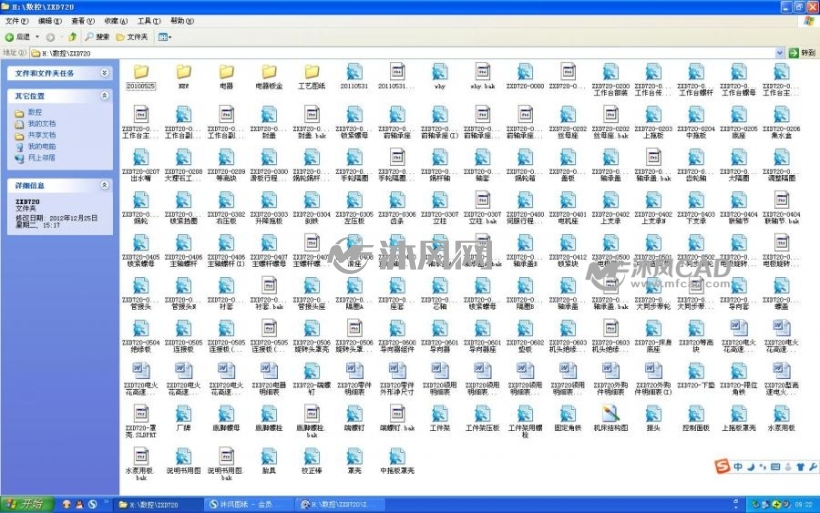Click the system tray clock
This screenshot has height=513, width=820.
(x=803, y=505)
